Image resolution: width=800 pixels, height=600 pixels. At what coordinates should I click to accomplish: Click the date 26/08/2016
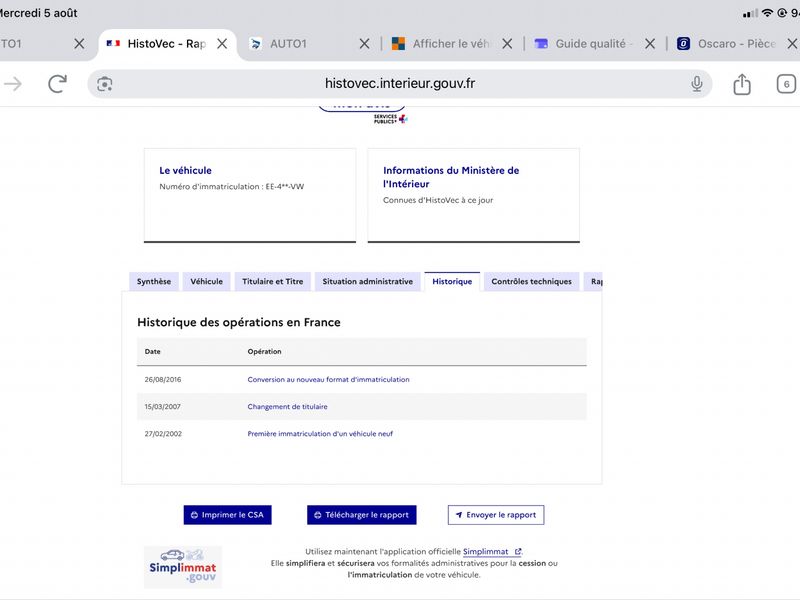163,380
